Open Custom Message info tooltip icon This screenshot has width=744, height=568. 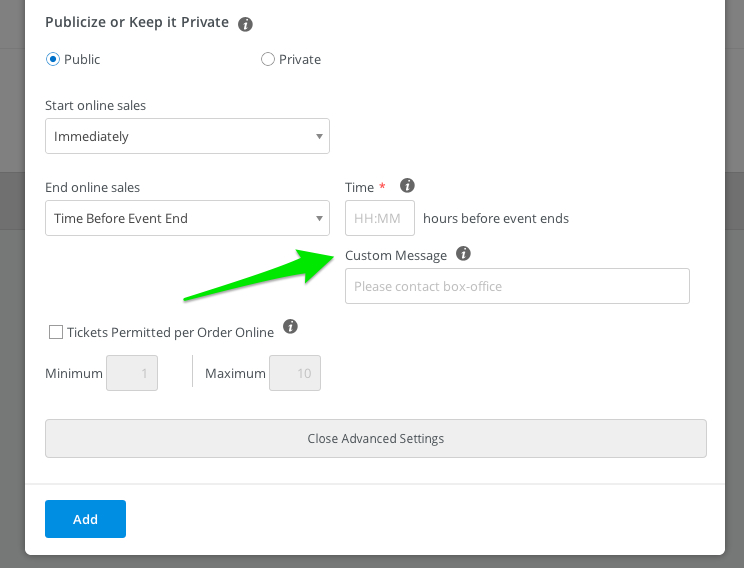pos(464,253)
